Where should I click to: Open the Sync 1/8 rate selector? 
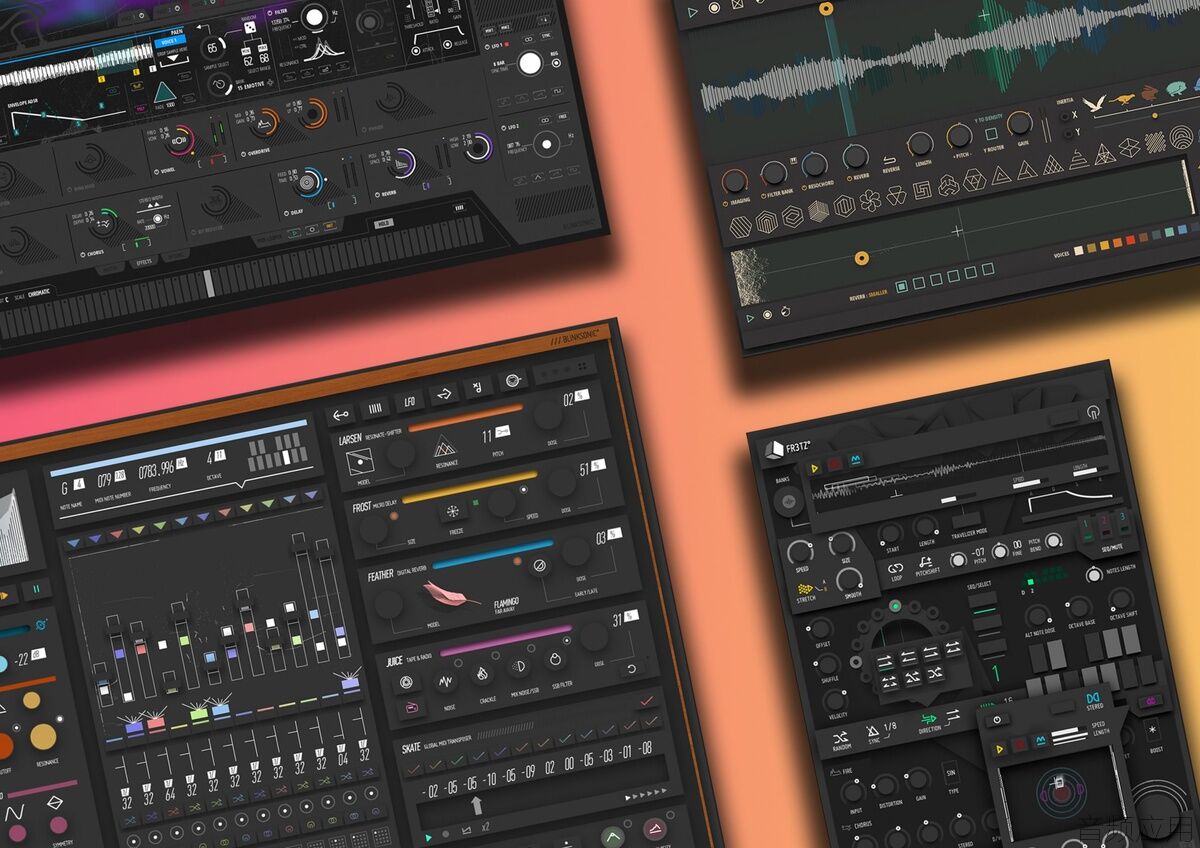pos(890,727)
